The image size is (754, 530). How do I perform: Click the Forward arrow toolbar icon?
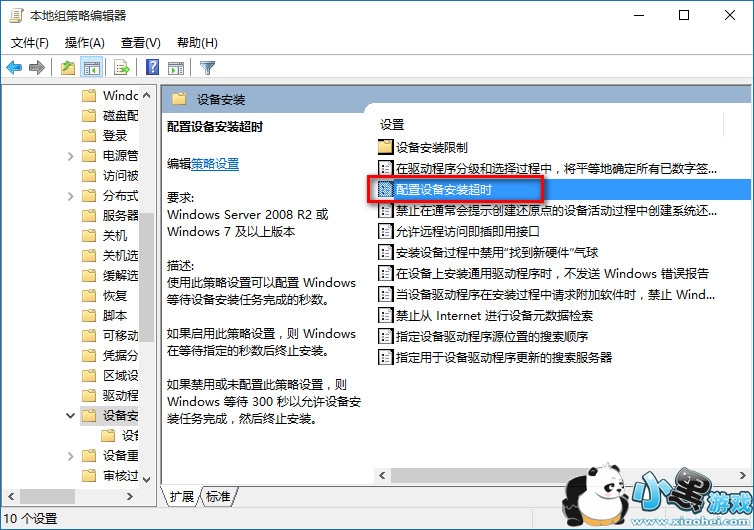[x=37, y=67]
